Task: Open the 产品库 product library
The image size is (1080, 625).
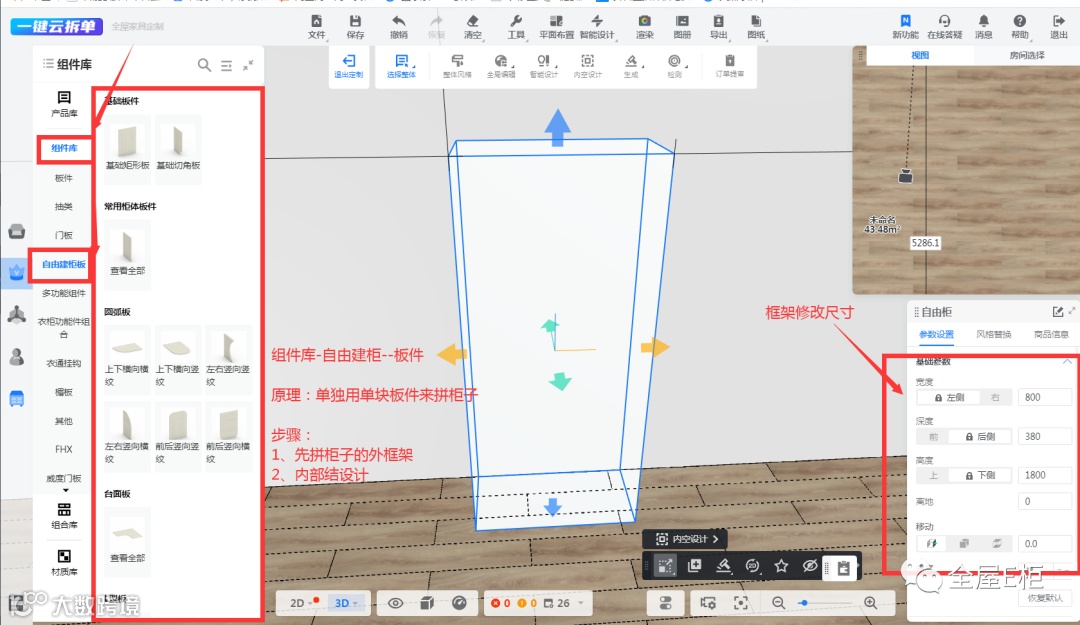Action: pyautogui.click(x=64, y=104)
